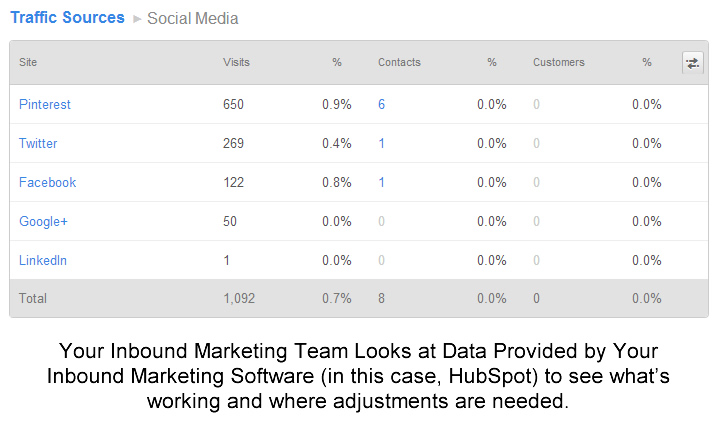The width and height of the screenshot is (716, 429).
Task: Sort by the Visits column header
Action: (x=236, y=62)
